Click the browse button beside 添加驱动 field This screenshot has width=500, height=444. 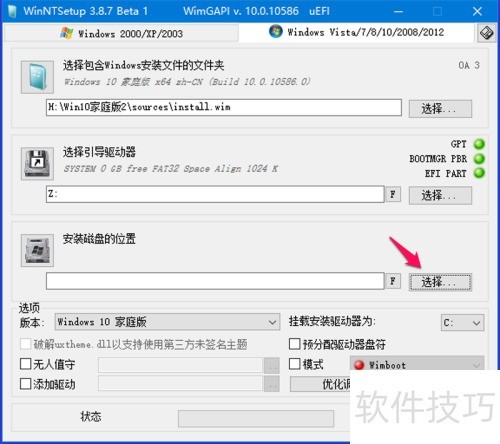coord(272,384)
